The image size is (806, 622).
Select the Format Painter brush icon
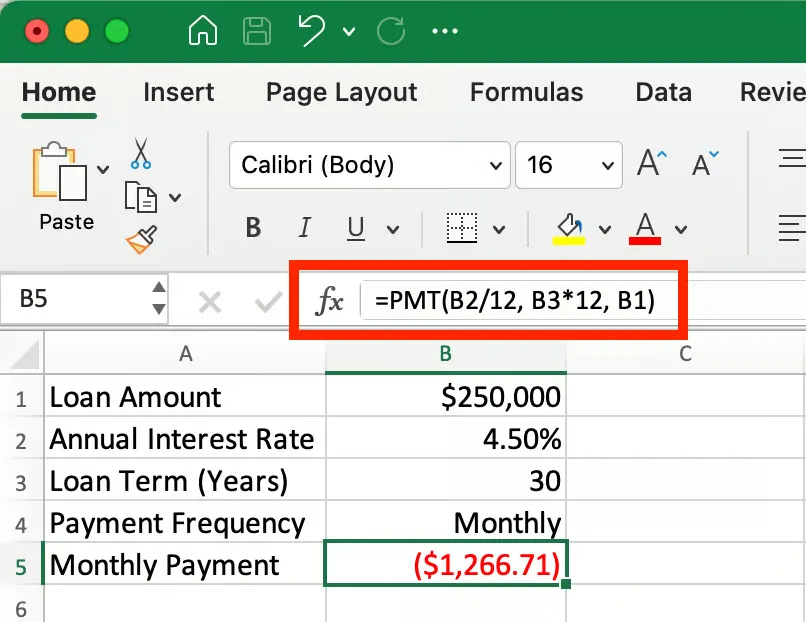pyautogui.click(x=141, y=240)
